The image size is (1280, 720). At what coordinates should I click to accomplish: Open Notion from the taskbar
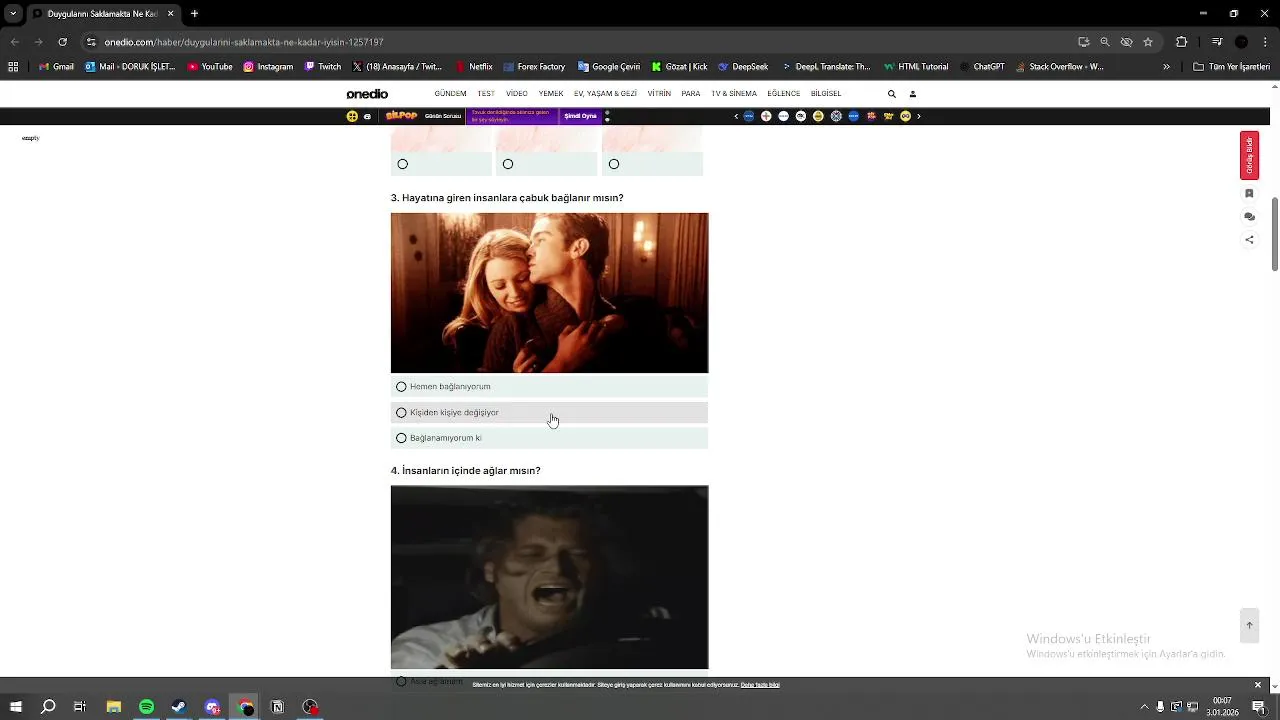277,707
